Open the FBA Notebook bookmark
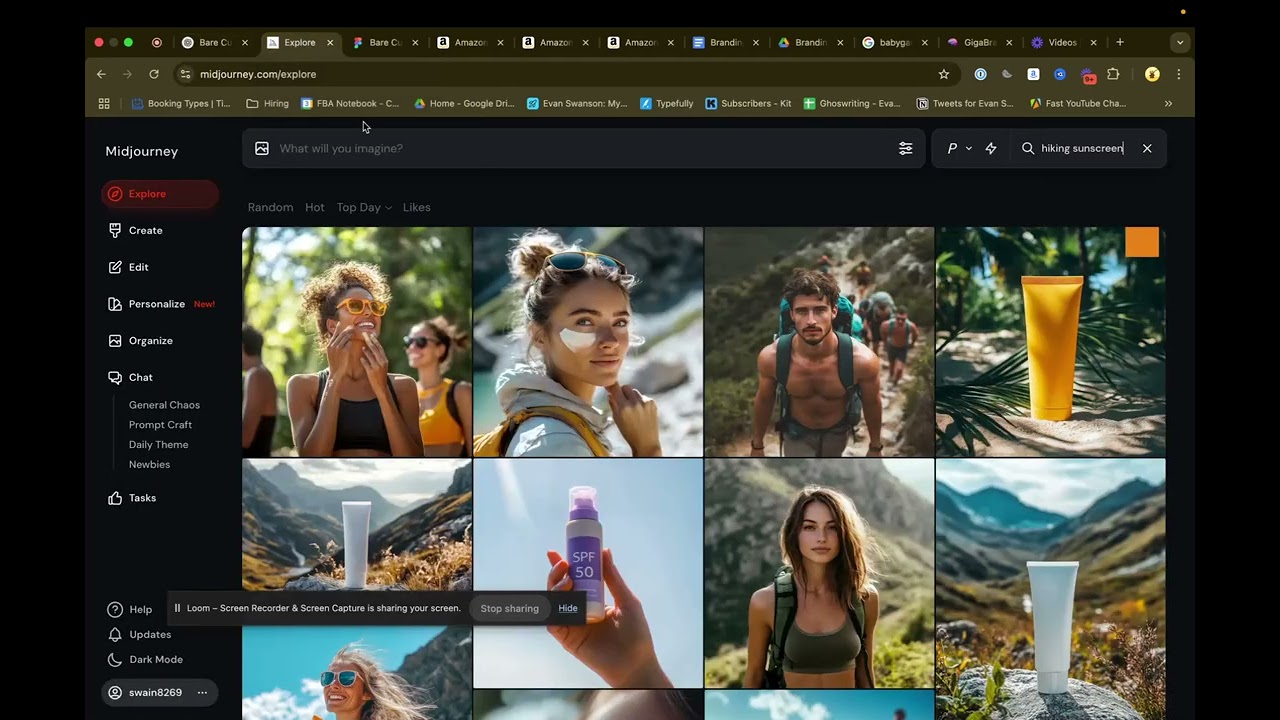Viewport: 1280px width, 720px height. pyautogui.click(x=350, y=103)
